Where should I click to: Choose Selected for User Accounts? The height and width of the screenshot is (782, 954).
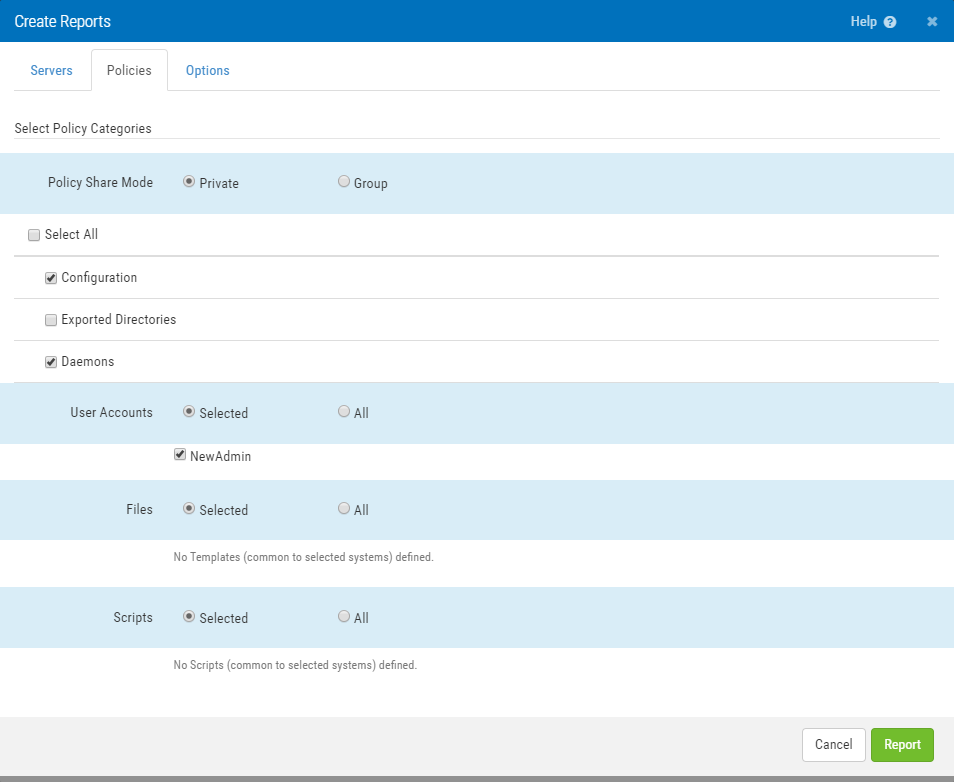point(189,412)
